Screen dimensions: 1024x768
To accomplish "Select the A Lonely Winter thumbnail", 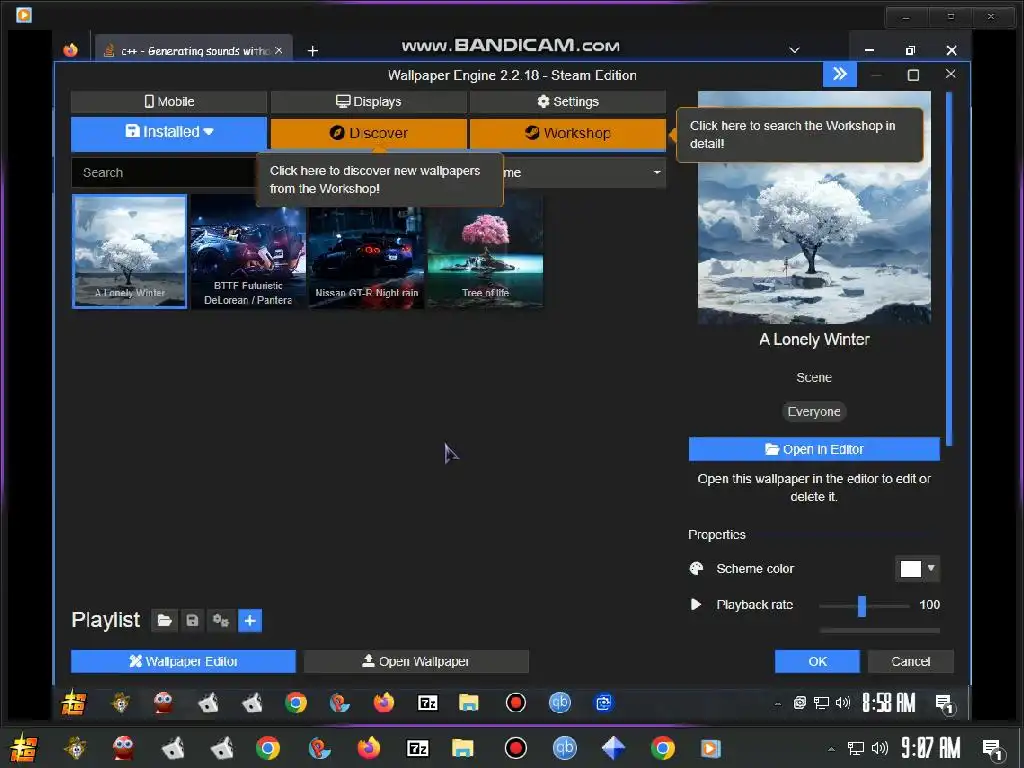I will (129, 251).
